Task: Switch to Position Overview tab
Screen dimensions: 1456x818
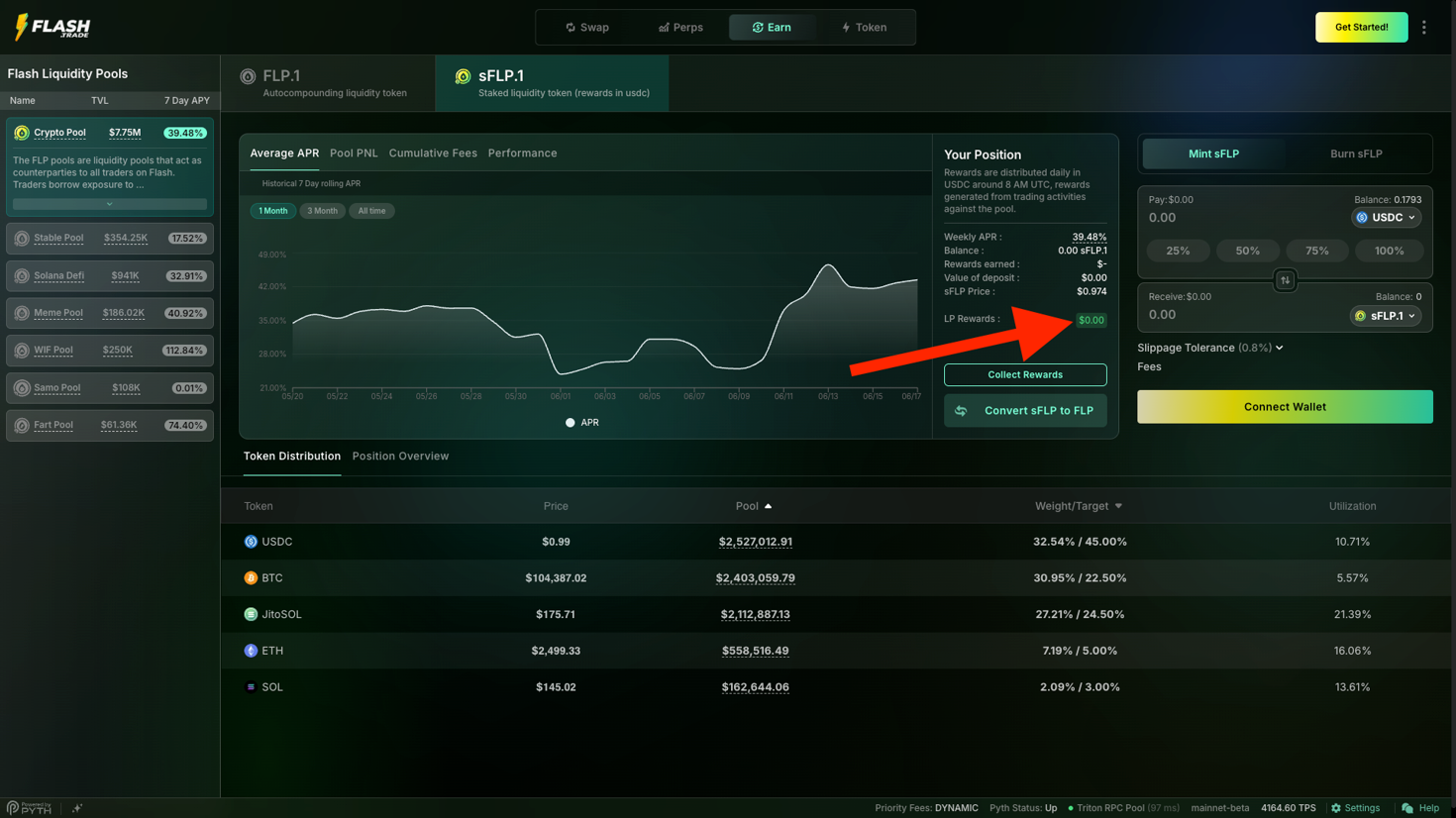Action: point(400,457)
